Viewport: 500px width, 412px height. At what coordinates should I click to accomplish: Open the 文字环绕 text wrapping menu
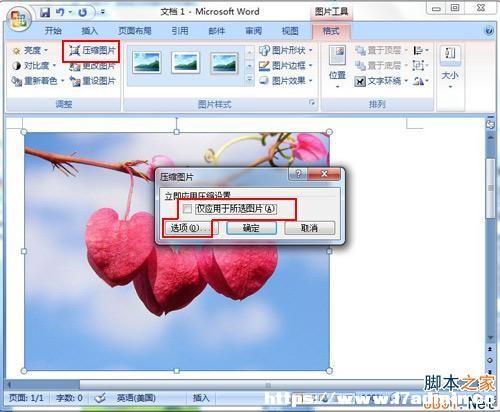381,81
